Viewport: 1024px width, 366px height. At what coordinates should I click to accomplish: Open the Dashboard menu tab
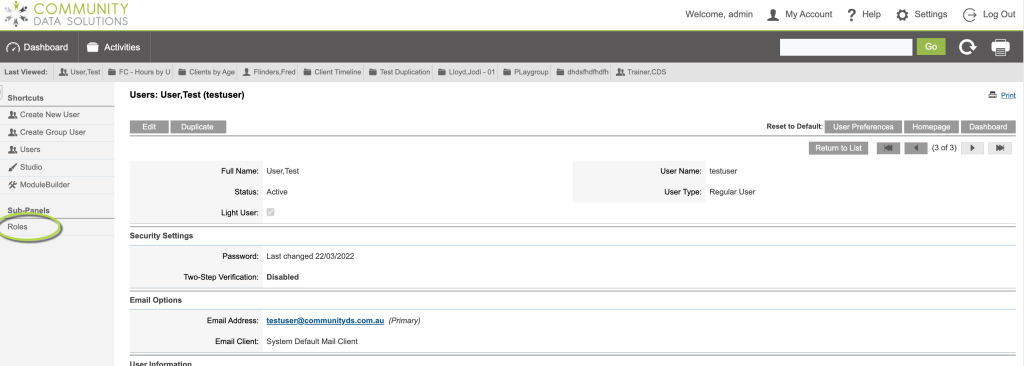coord(38,47)
